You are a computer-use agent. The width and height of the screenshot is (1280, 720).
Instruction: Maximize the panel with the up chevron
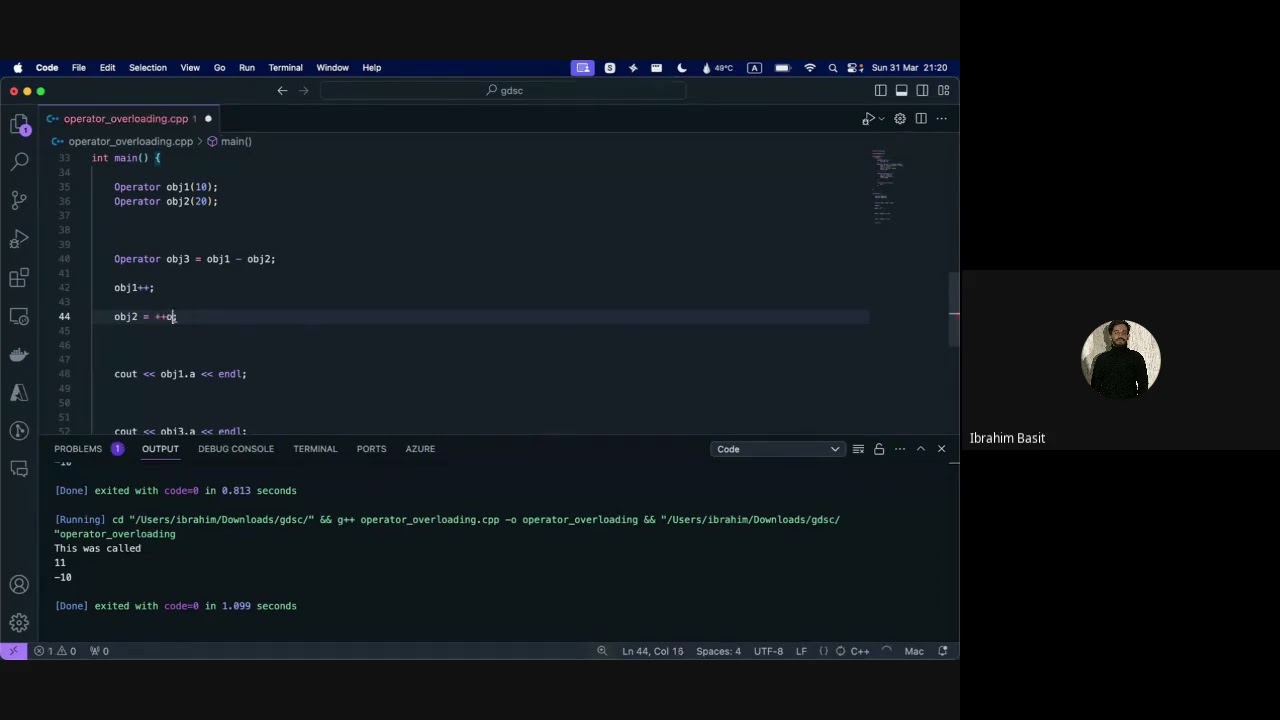[921, 449]
